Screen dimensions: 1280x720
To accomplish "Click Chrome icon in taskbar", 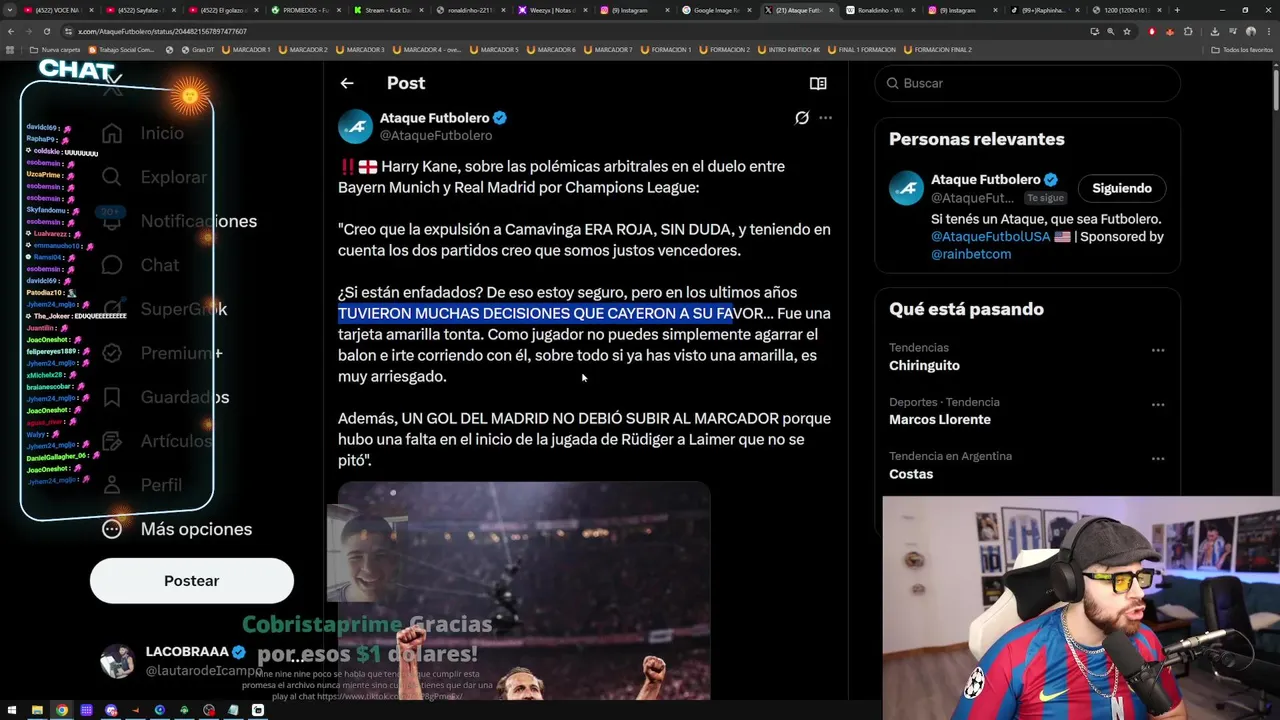I will [x=62, y=710].
